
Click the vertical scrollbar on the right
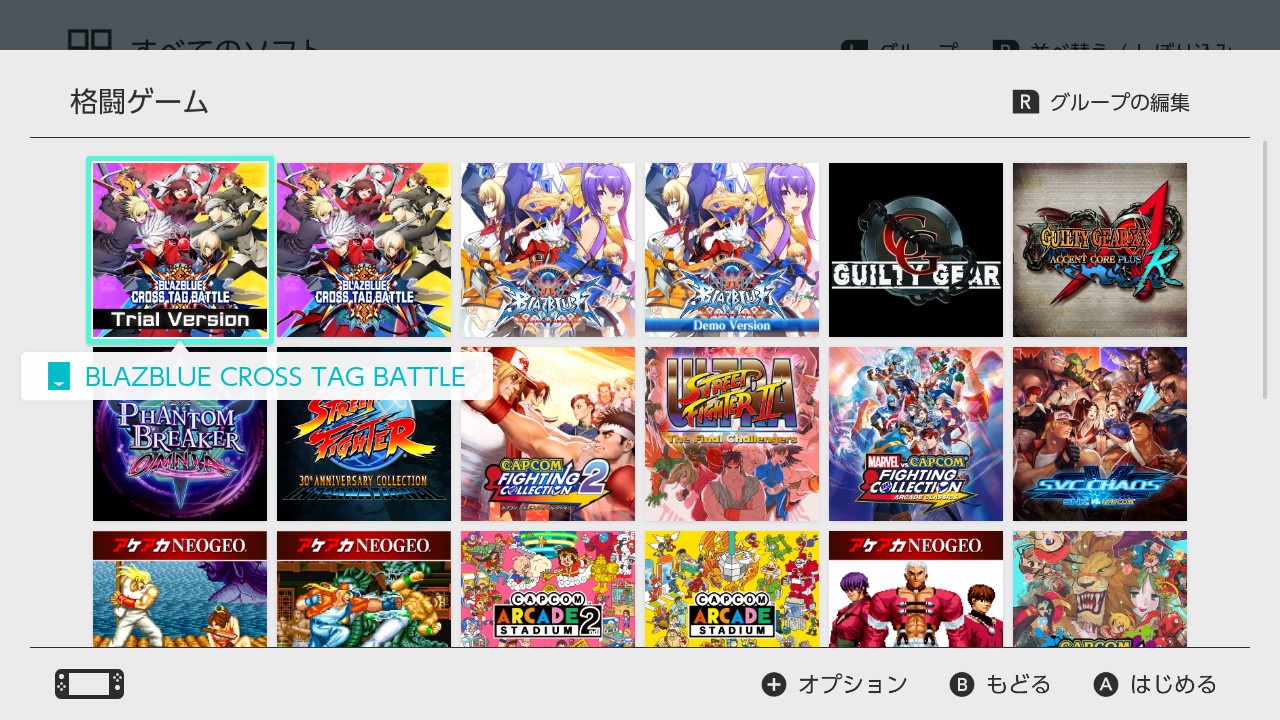[x=1266, y=270]
